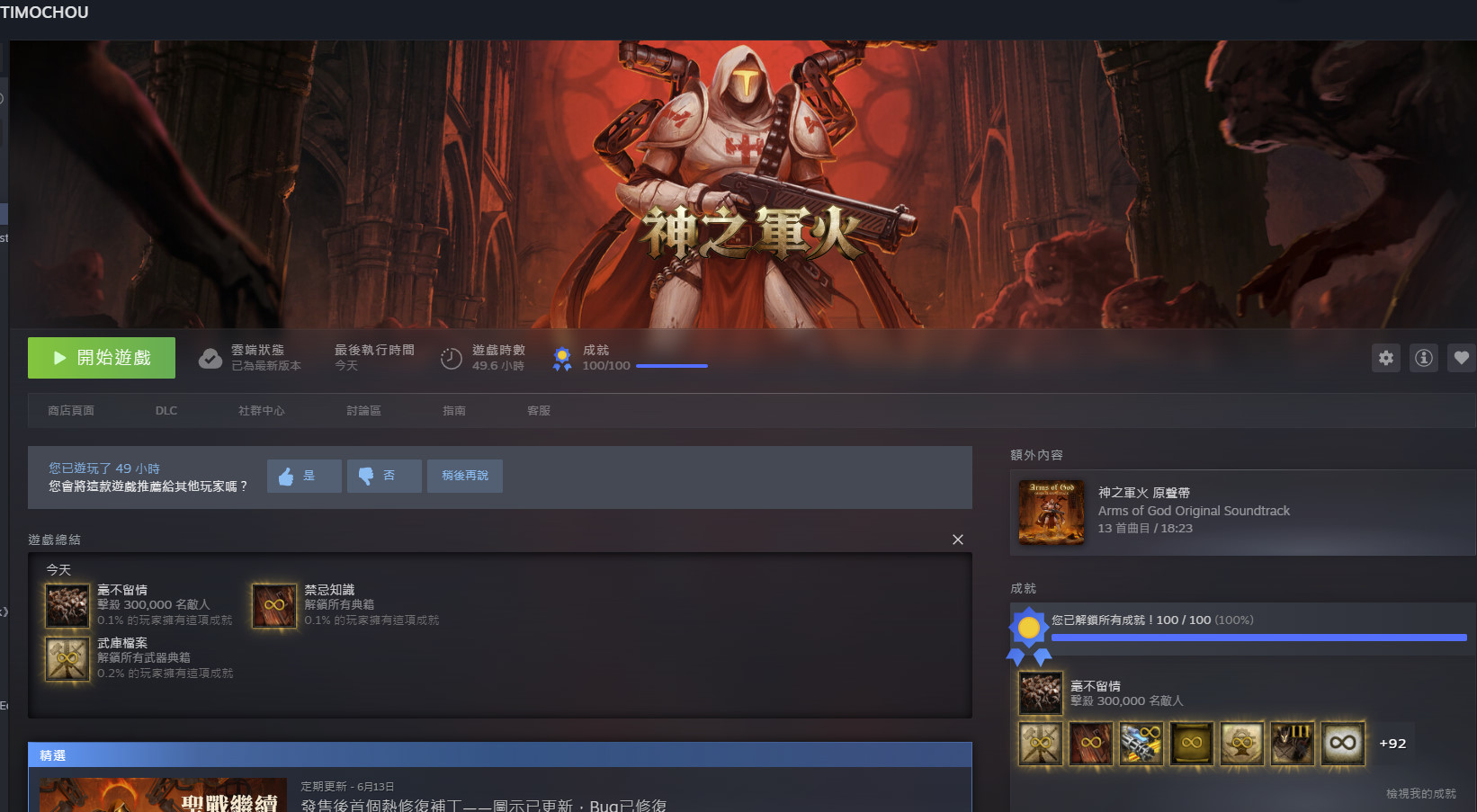Click the TIMOCHOU profile name
The height and width of the screenshot is (812, 1477).
[44, 13]
